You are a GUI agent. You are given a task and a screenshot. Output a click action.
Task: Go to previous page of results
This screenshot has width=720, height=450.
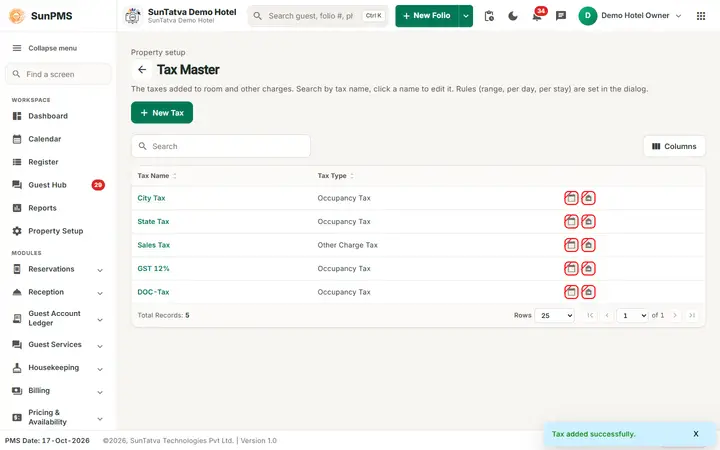pyautogui.click(x=607, y=315)
